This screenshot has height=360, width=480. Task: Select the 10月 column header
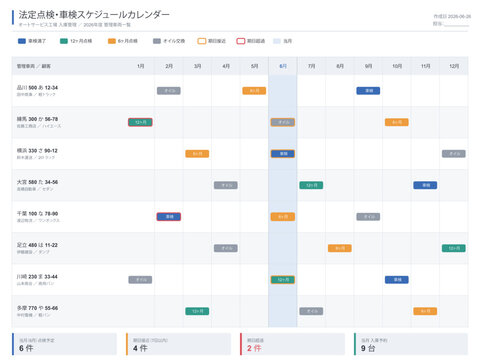(397, 66)
